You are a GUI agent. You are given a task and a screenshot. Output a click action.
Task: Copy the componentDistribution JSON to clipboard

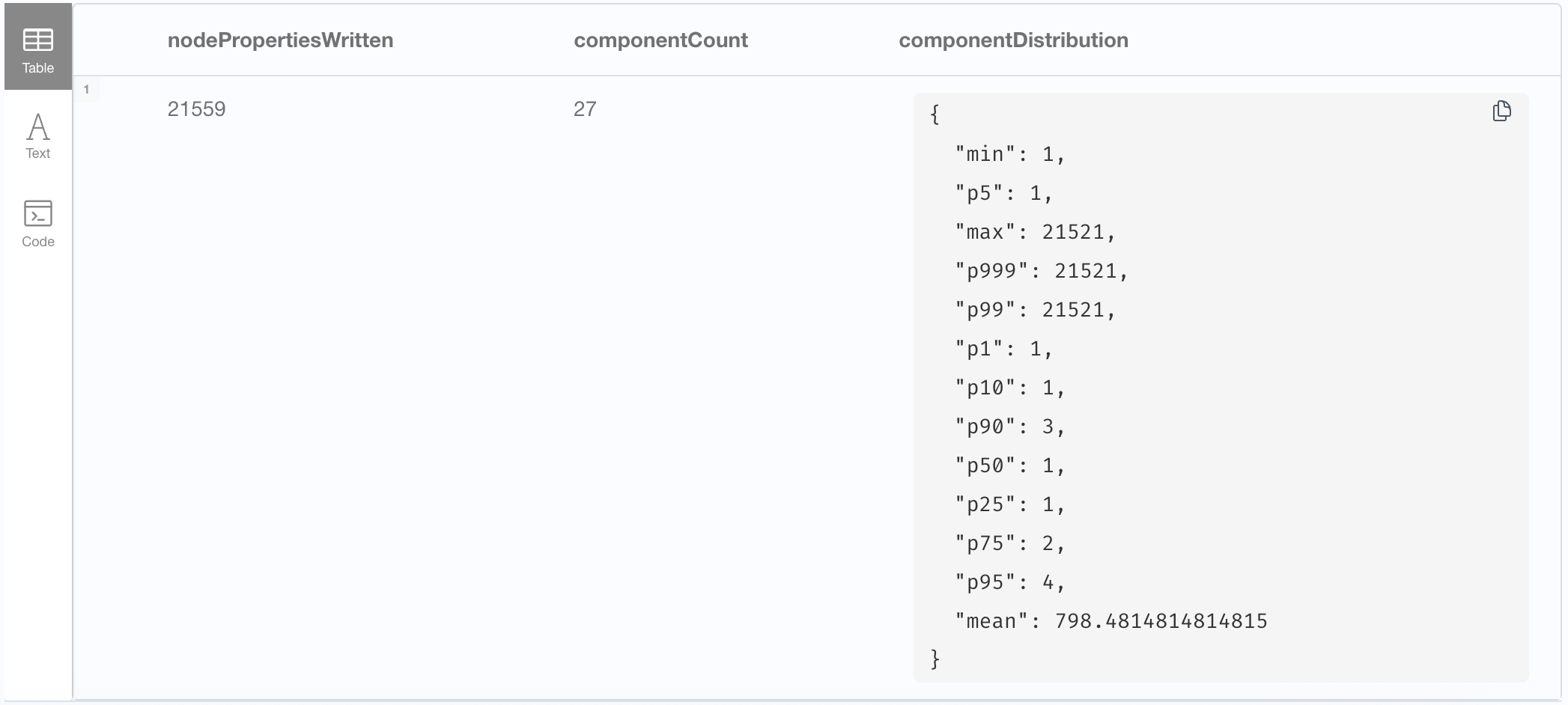(1501, 112)
